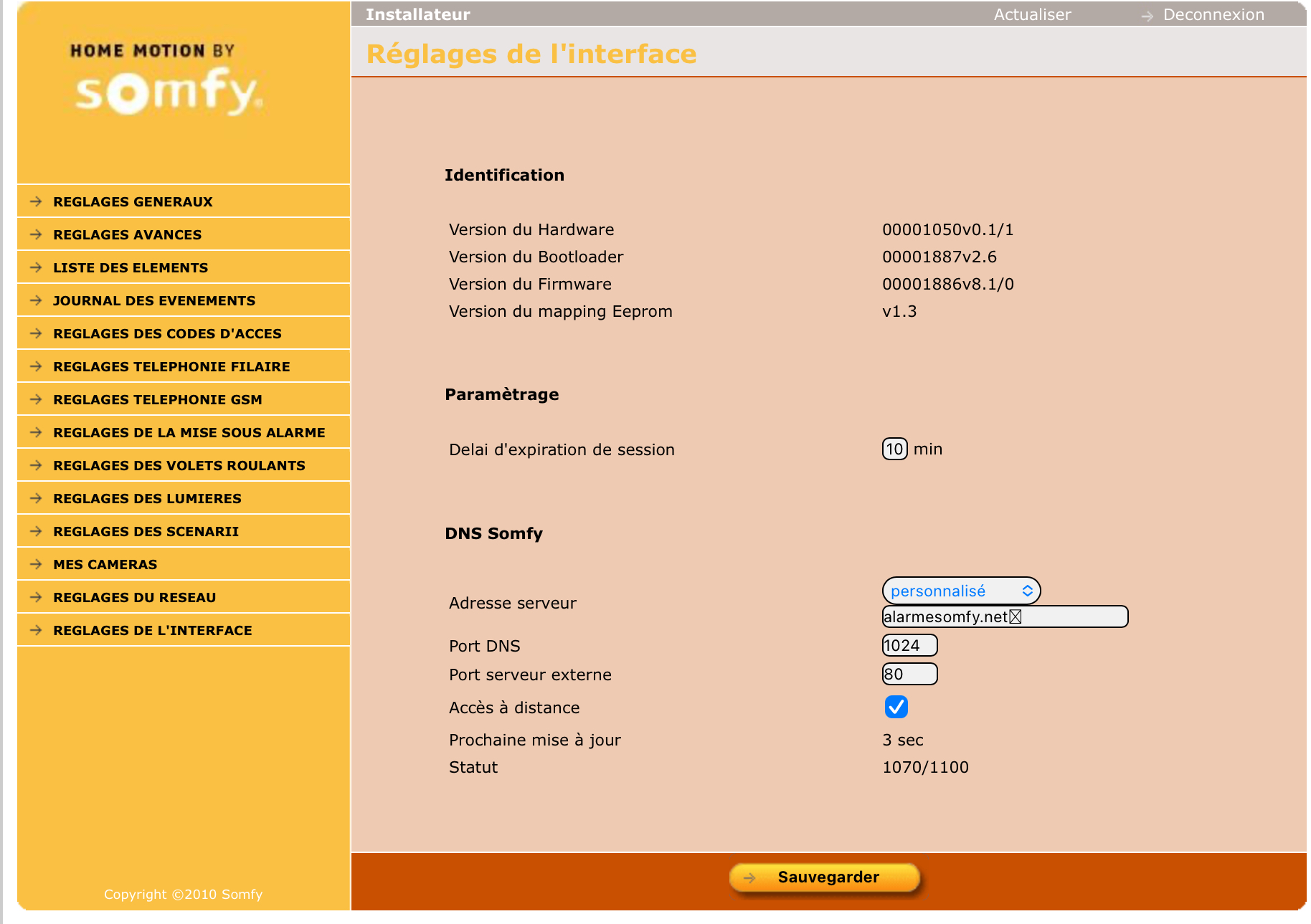1311x924 pixels.
Task: Click the arrow icon beside Mes Cameras
Action: (x=36, y=565)
